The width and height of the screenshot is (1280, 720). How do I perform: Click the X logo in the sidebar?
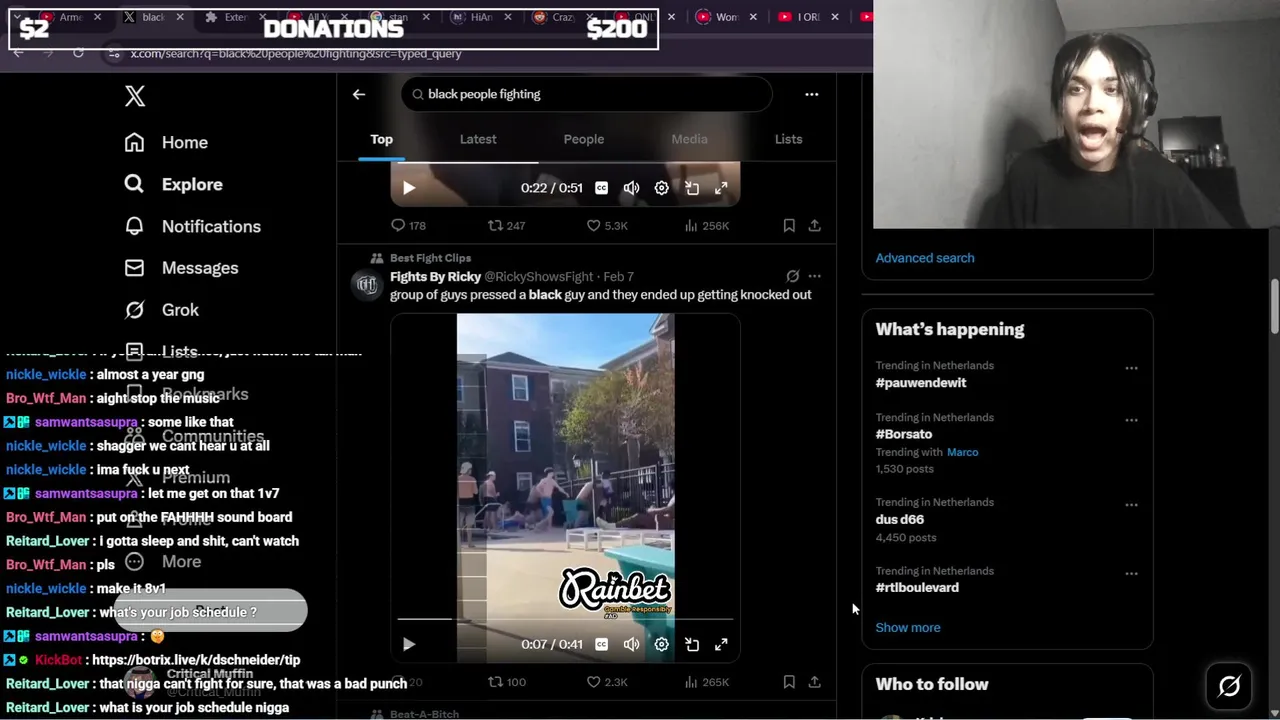(x=135, y=96)
